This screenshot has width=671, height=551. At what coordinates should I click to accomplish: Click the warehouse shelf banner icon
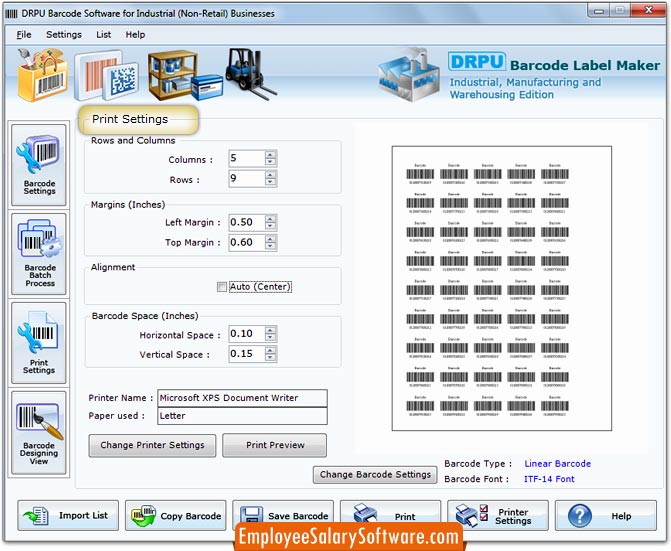185,76
